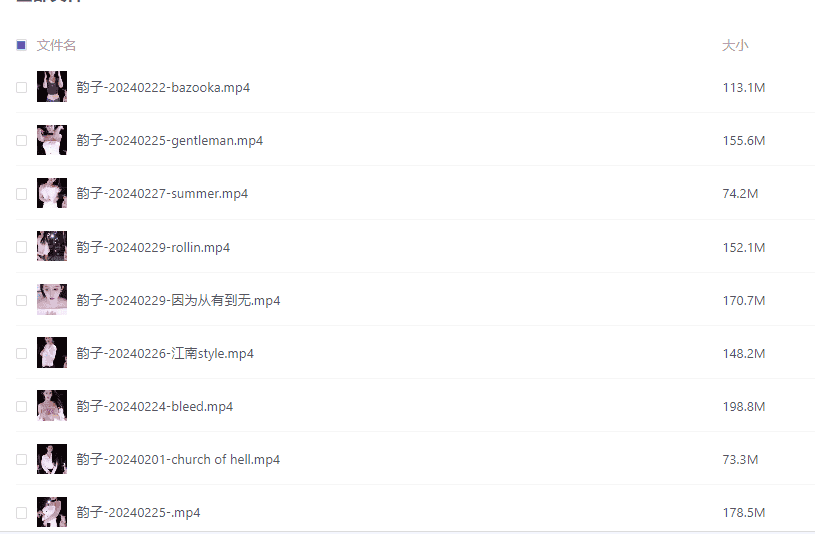Click church of hell.mp4 thumbnail
Viewport: 815px width, 534px height.
pos(52,459)
